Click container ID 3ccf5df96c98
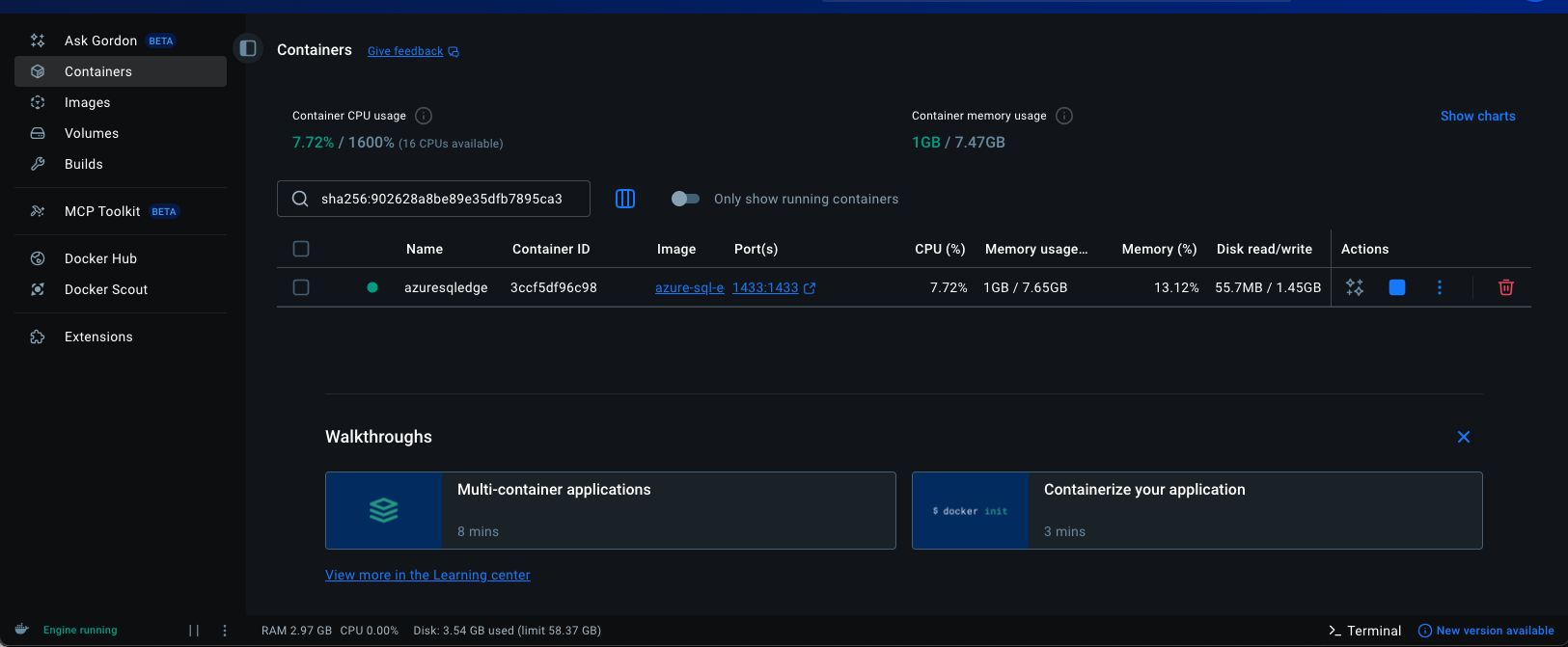This screenshot has width=1568, height=647. [x=554, y=287]
